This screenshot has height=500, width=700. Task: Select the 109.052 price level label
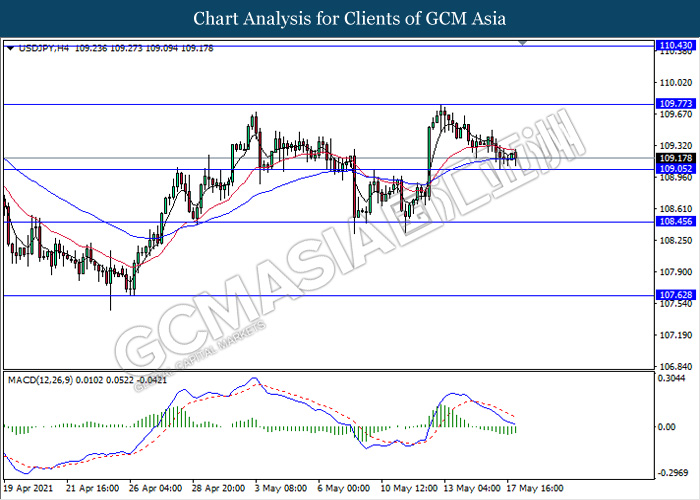point(675,168)
